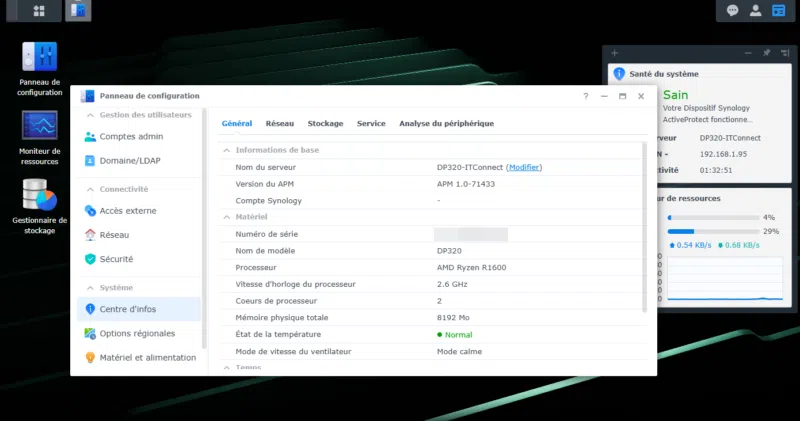Open Sécurité settings

point(139,259)
